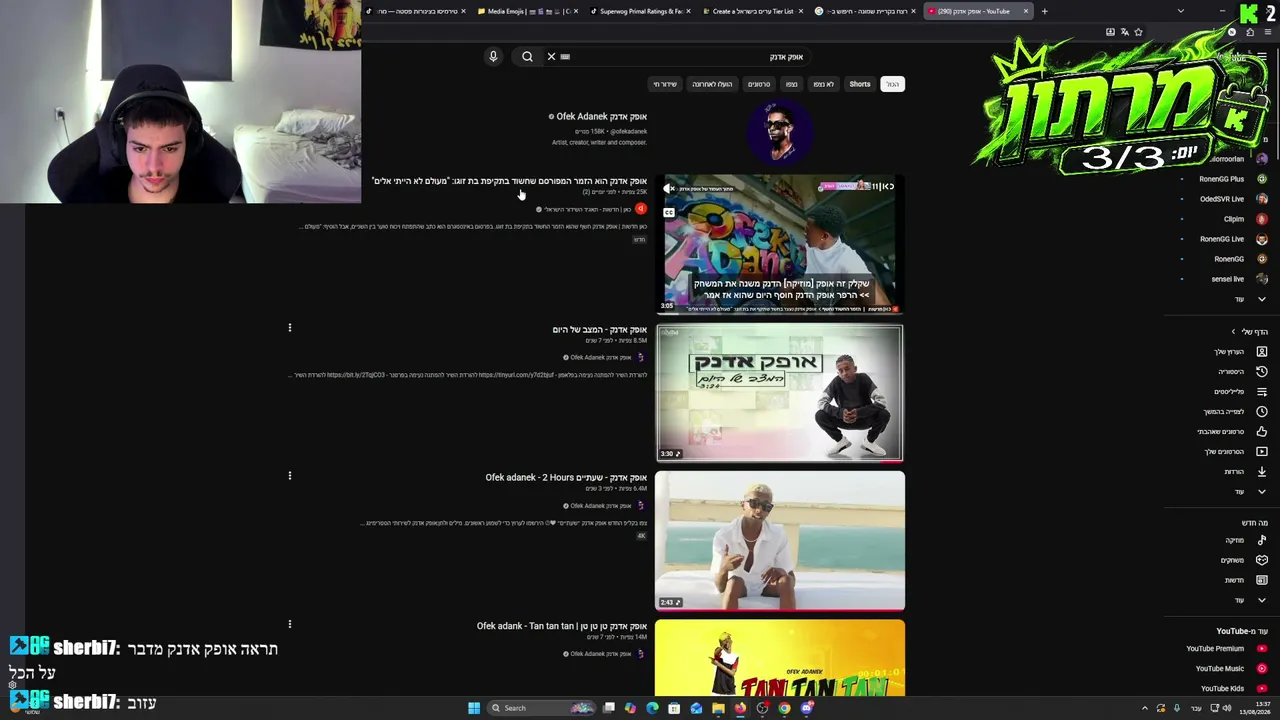Screen dimensions: 1280x720
Task: Clear the YouTube search query with X
Action: point(551,57)
